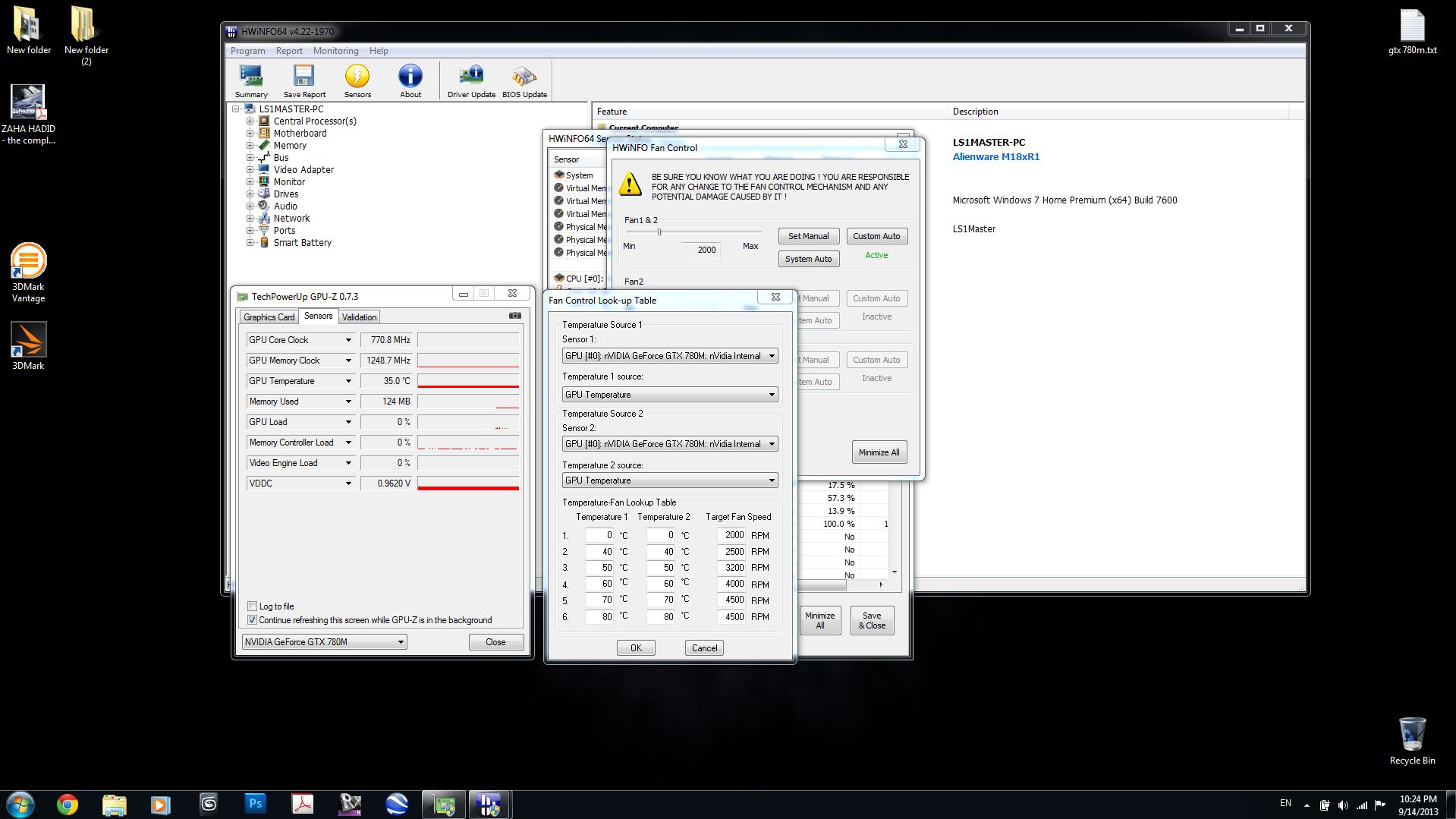Expand the Motherboard tree node
1456x819 pixels.
coord(250,134)
